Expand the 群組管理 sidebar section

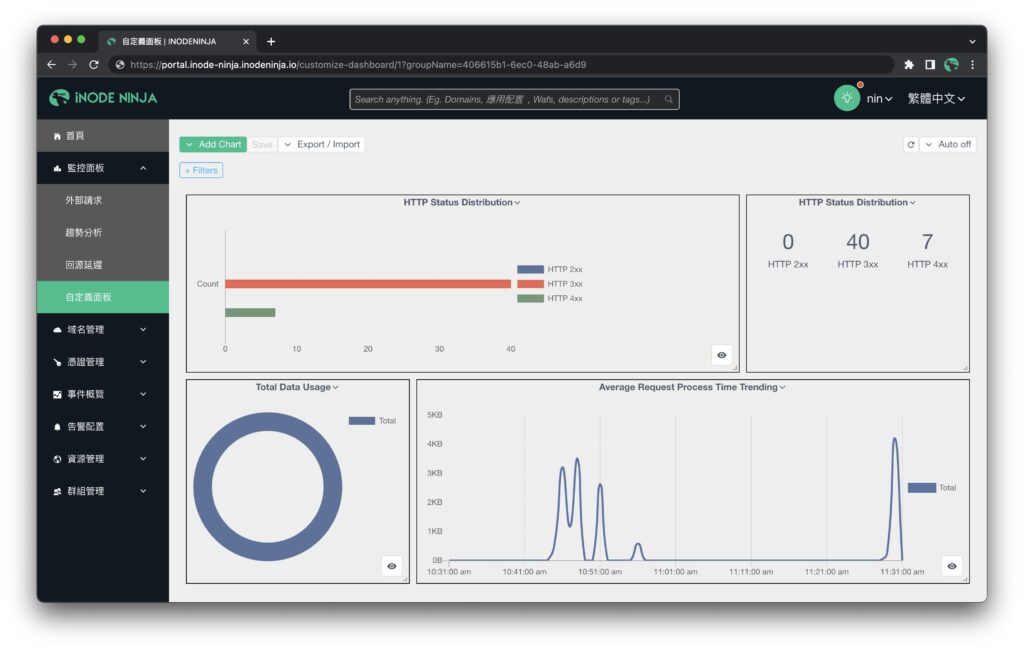click(x=103, y=491)
